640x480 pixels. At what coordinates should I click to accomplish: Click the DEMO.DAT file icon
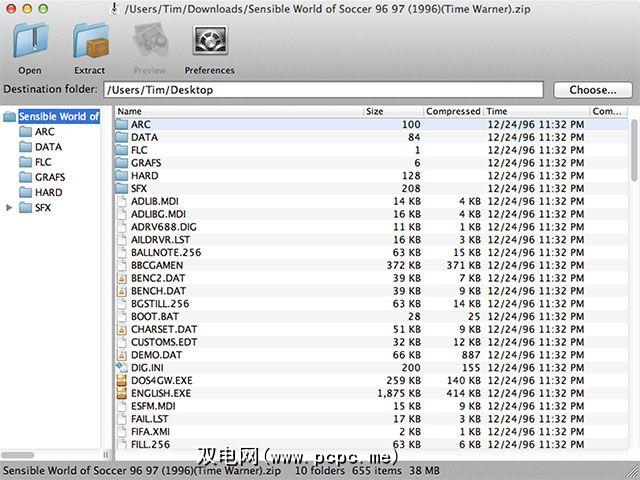tap(122, 355)
